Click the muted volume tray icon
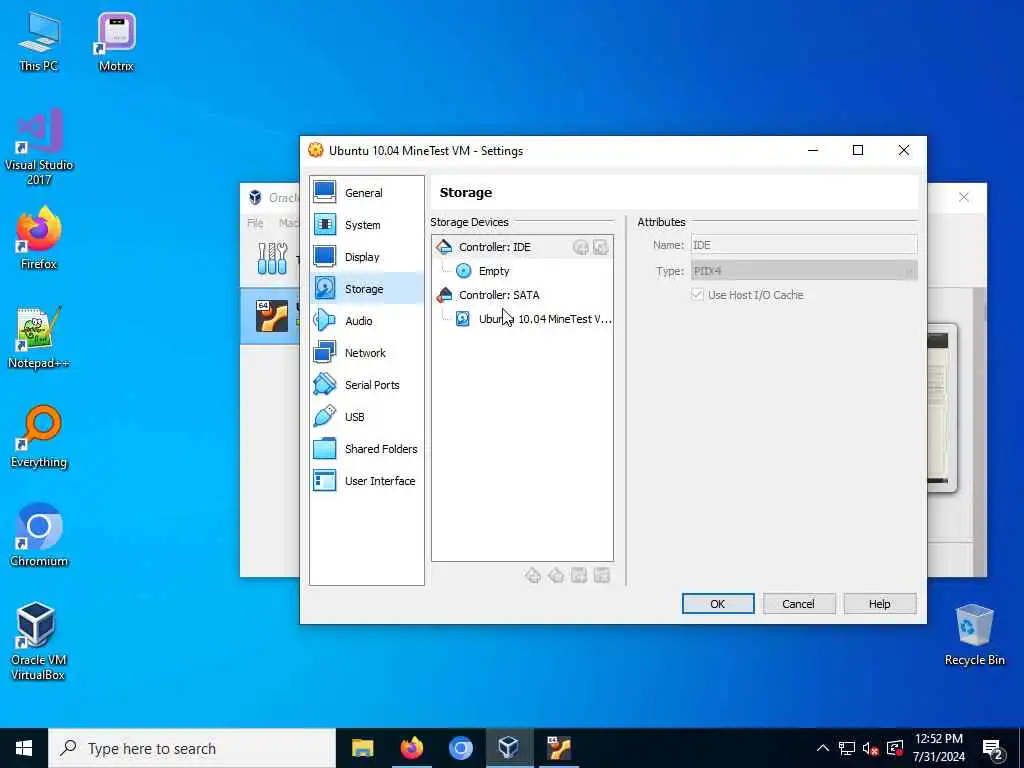Image resolution: width=1024 pixels, height=768 pixels. click(x=871, y=748)
